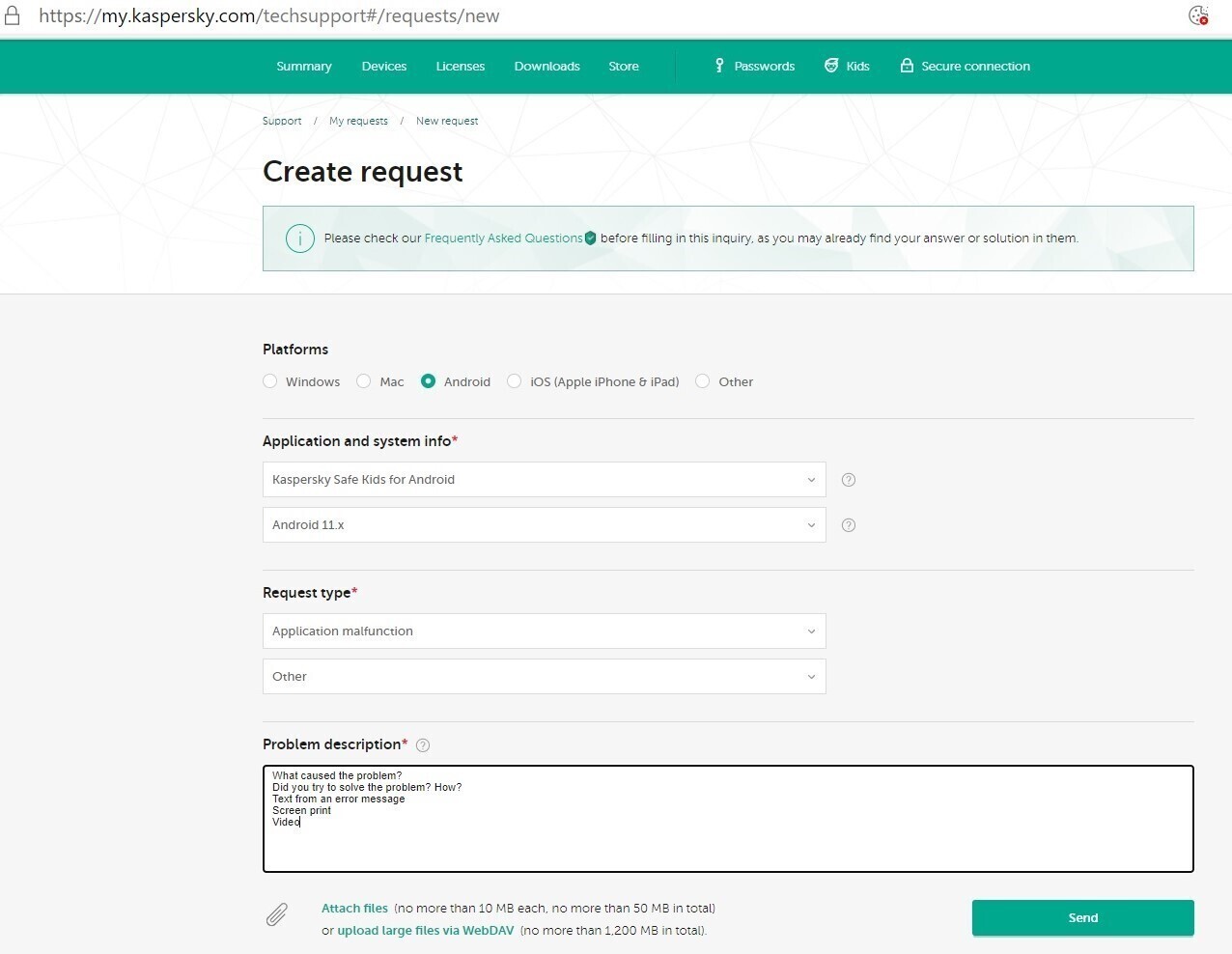Open the Licenses menu item

460,67
